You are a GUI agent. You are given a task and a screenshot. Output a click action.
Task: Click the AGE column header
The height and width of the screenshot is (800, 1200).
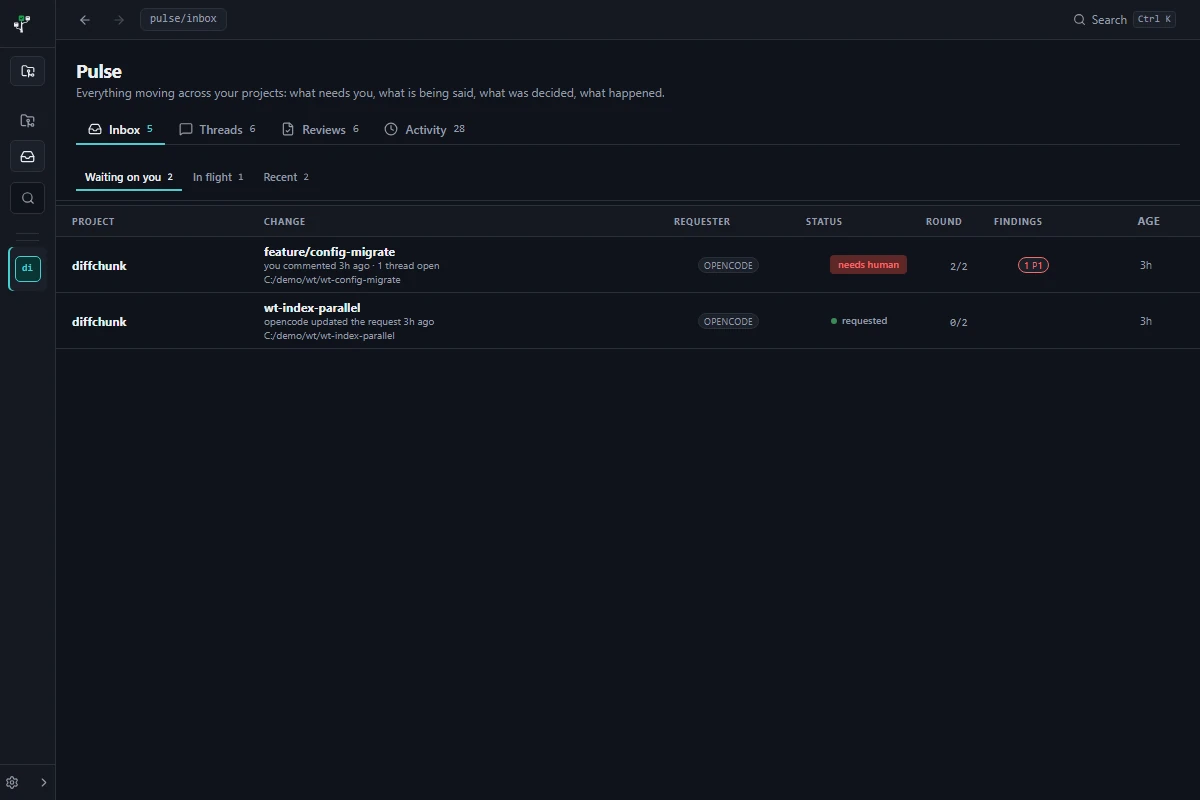point(1149,221)
